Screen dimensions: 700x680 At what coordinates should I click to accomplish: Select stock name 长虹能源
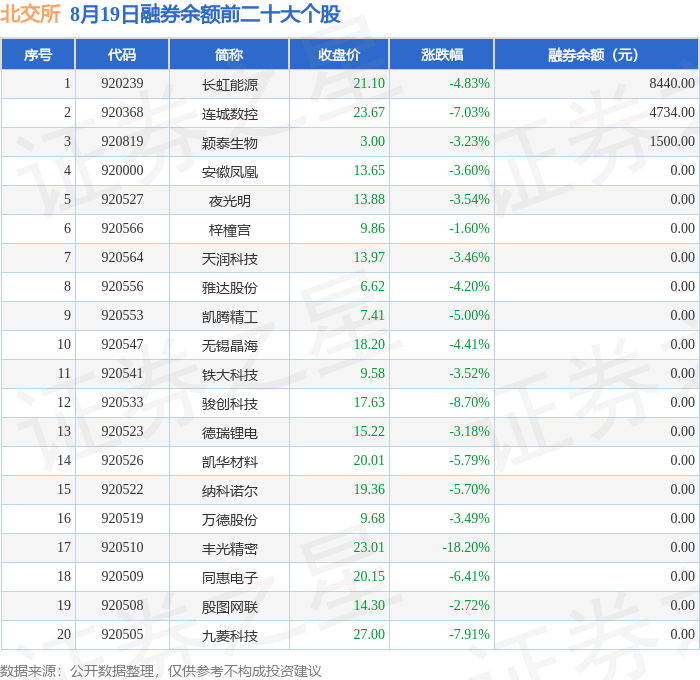[229, 84]
